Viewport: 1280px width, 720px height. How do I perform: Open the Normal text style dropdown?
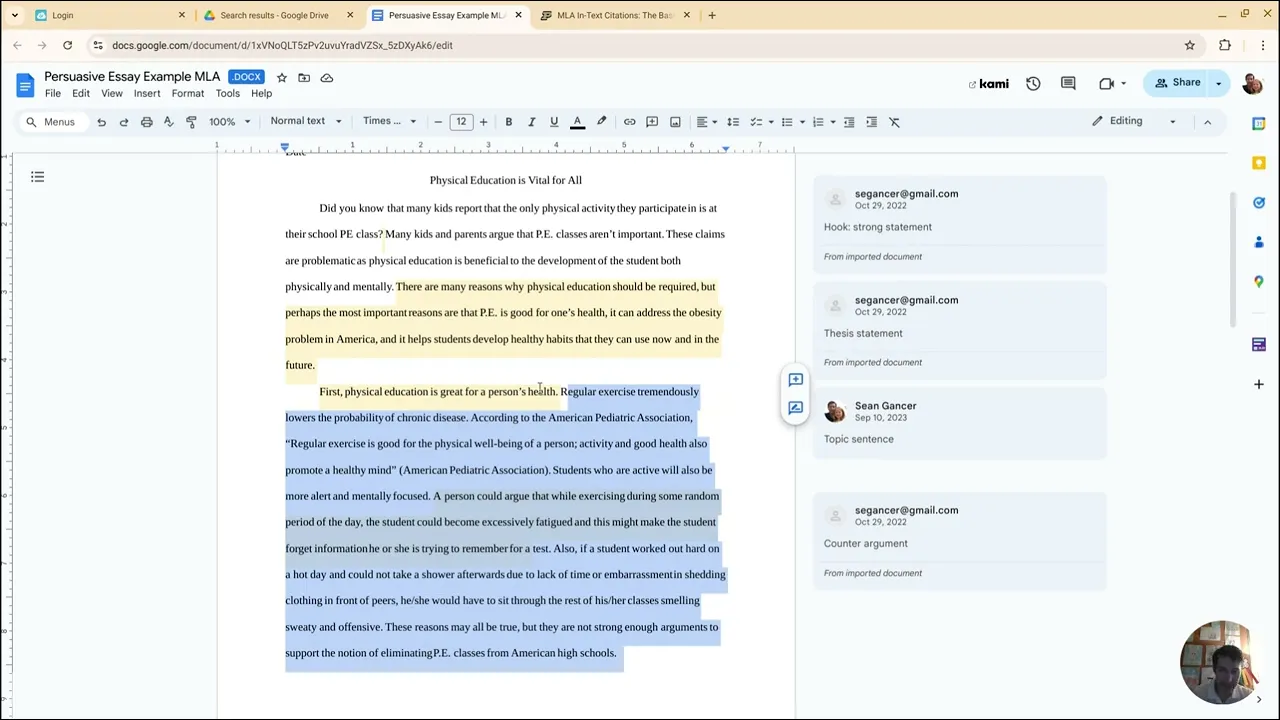305,121
